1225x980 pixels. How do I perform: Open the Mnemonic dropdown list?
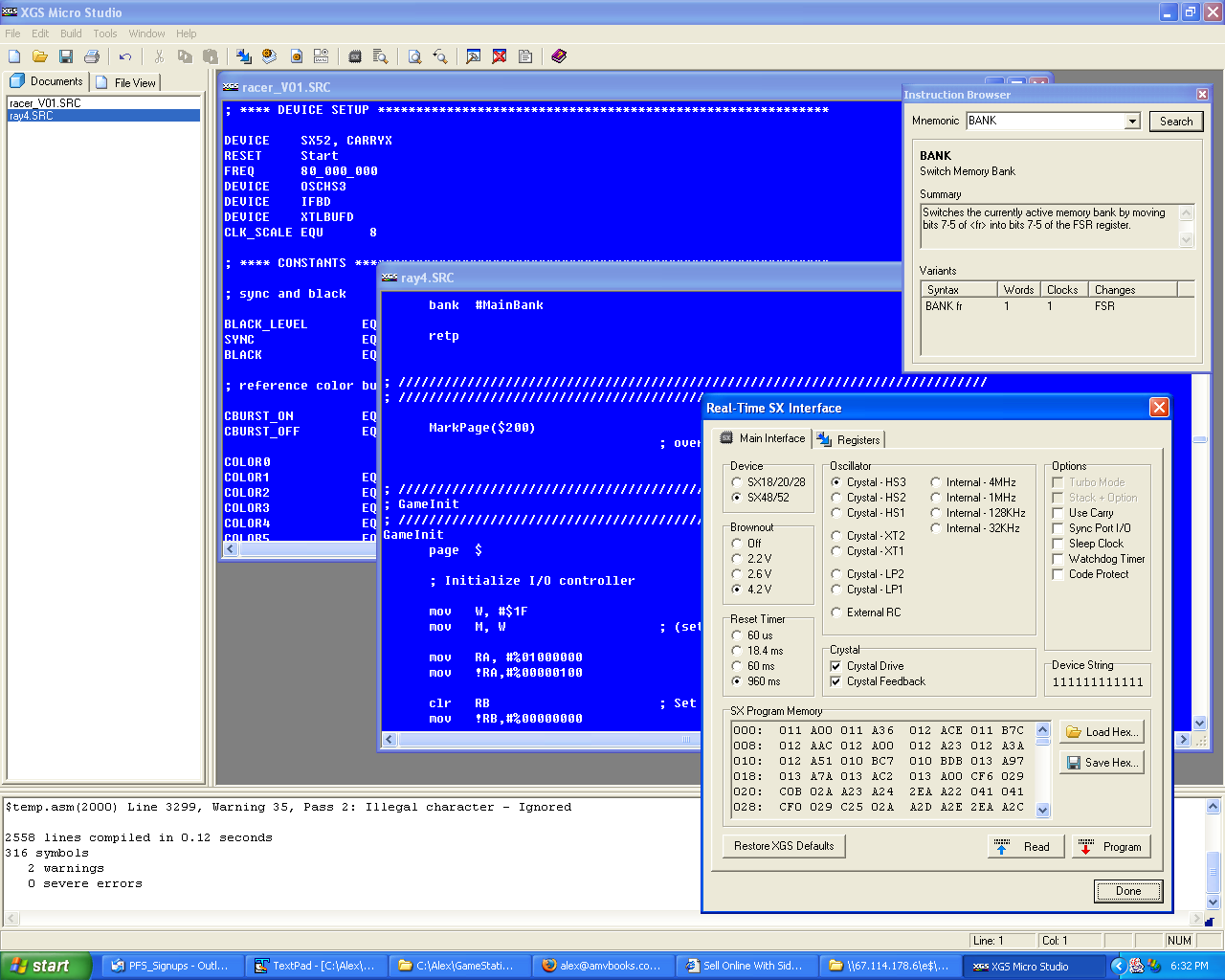tap(1132, 122)
